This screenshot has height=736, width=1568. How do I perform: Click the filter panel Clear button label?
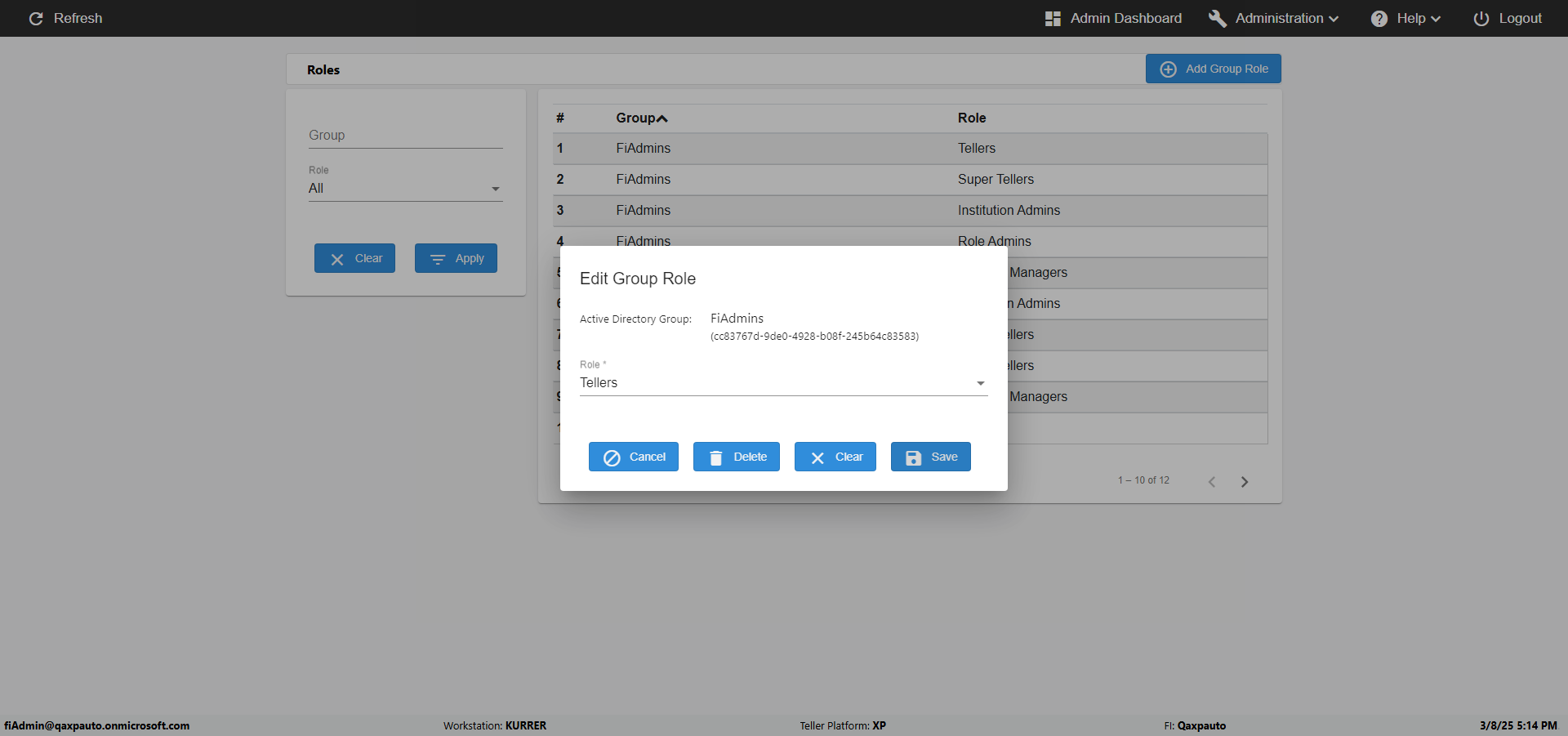coord(368,258)
